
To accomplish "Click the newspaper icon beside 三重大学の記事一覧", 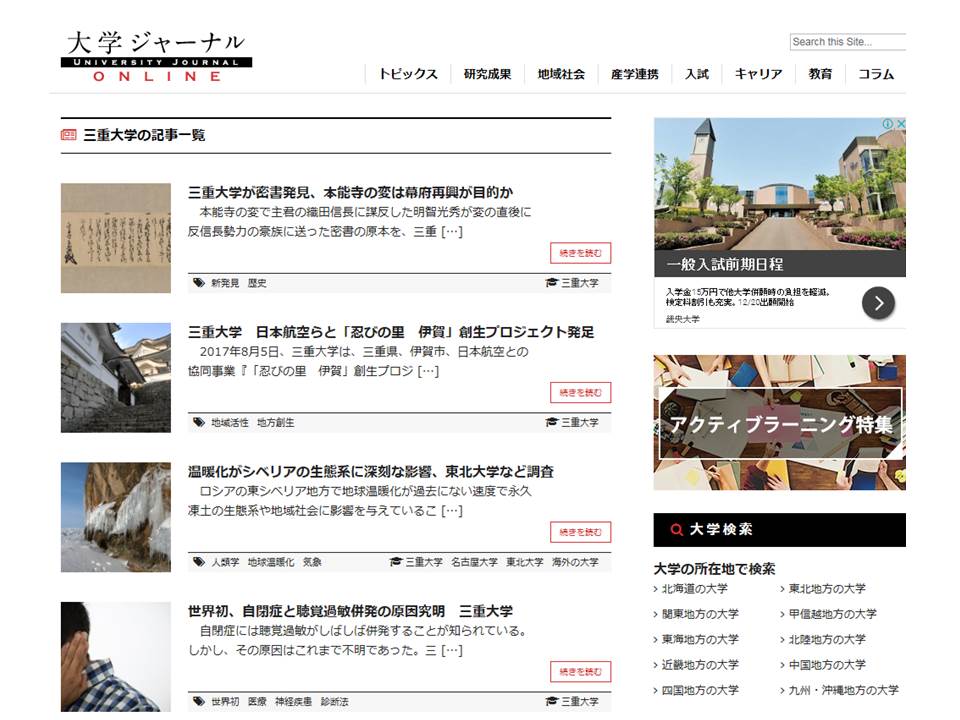I will tap(69, 135).
